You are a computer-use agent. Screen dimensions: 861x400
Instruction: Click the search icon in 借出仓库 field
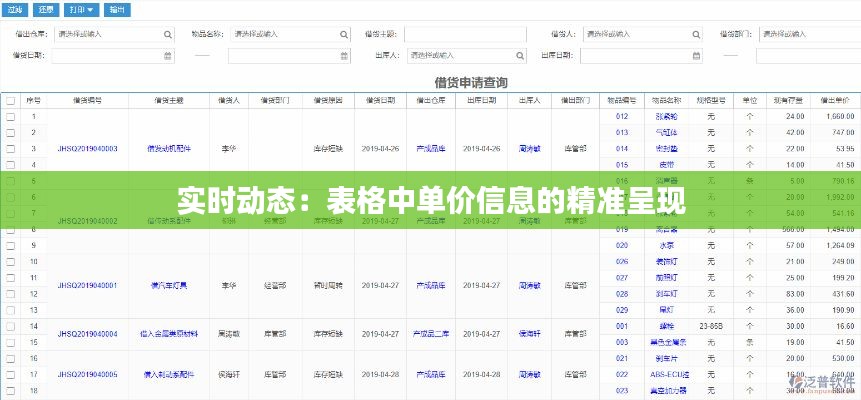(167, 33)
